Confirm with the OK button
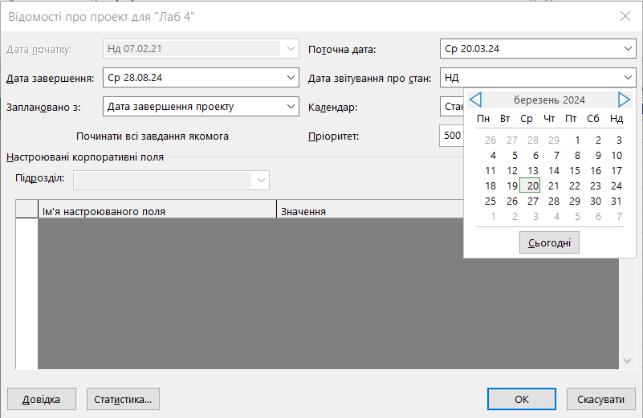 pyautogui.click(x=521, y=399)
